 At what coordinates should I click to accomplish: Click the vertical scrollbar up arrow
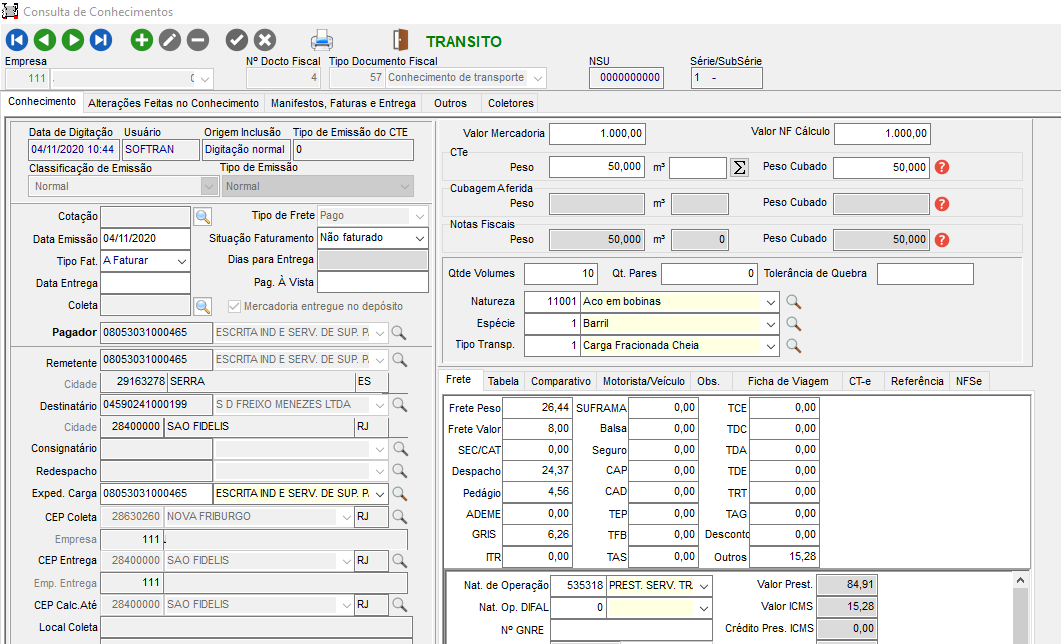(x=1020, y=579)
